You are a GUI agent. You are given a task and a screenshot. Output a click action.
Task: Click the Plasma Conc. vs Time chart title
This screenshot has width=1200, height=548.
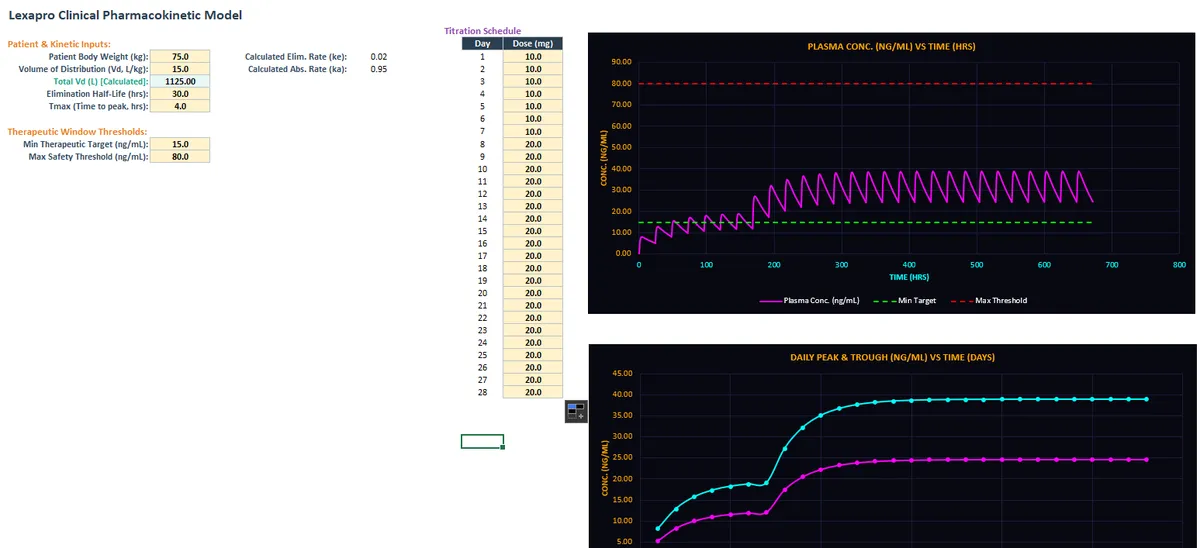tap(891, 46)
